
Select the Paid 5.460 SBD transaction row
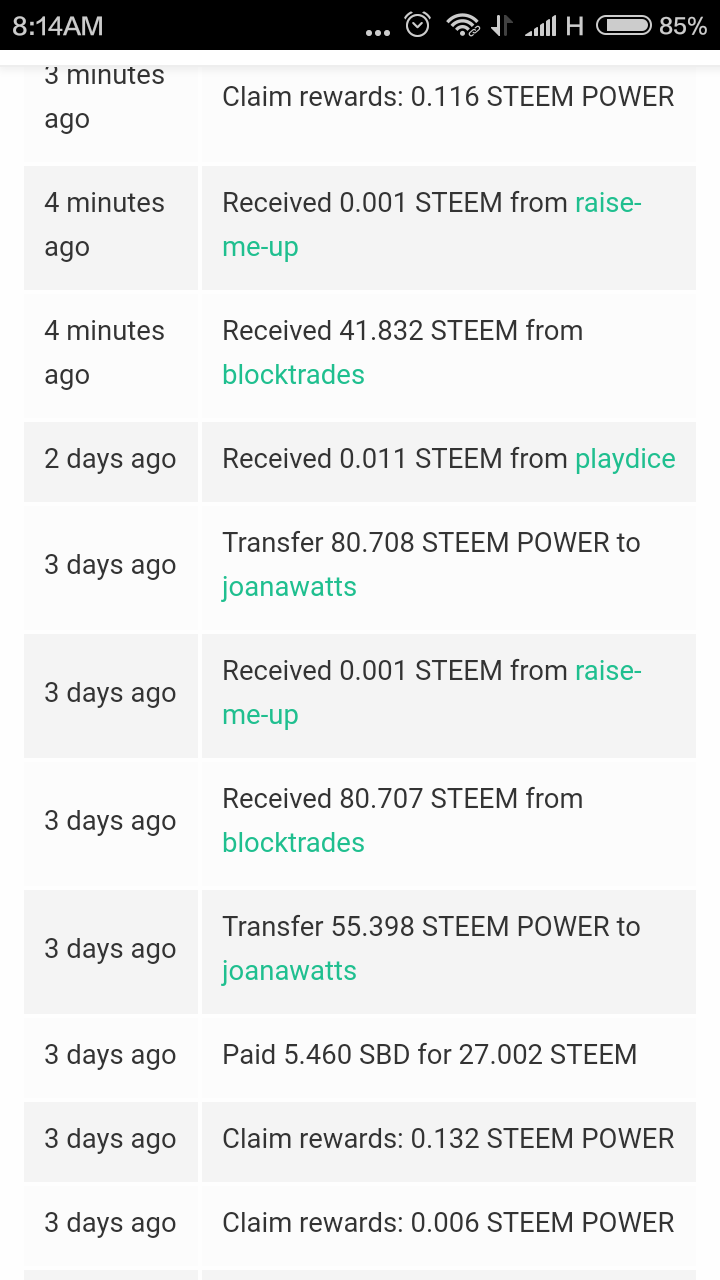429,1055
